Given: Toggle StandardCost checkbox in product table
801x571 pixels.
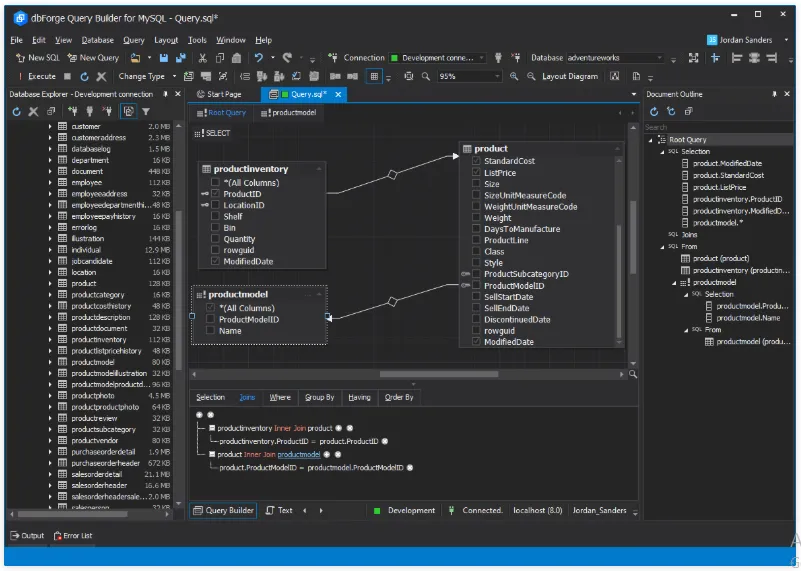Looking at the screenshot, I should coord(476,160).
